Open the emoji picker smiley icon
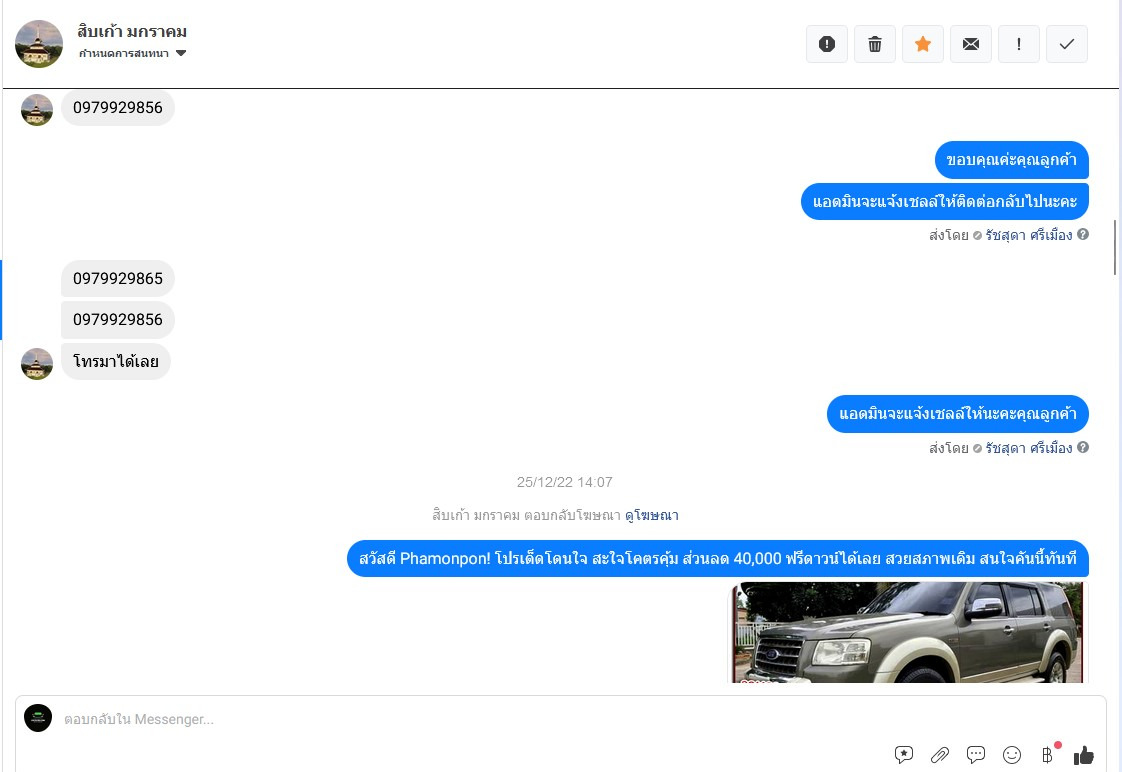Screen dimensions: 1122x772 (1011, 755)
